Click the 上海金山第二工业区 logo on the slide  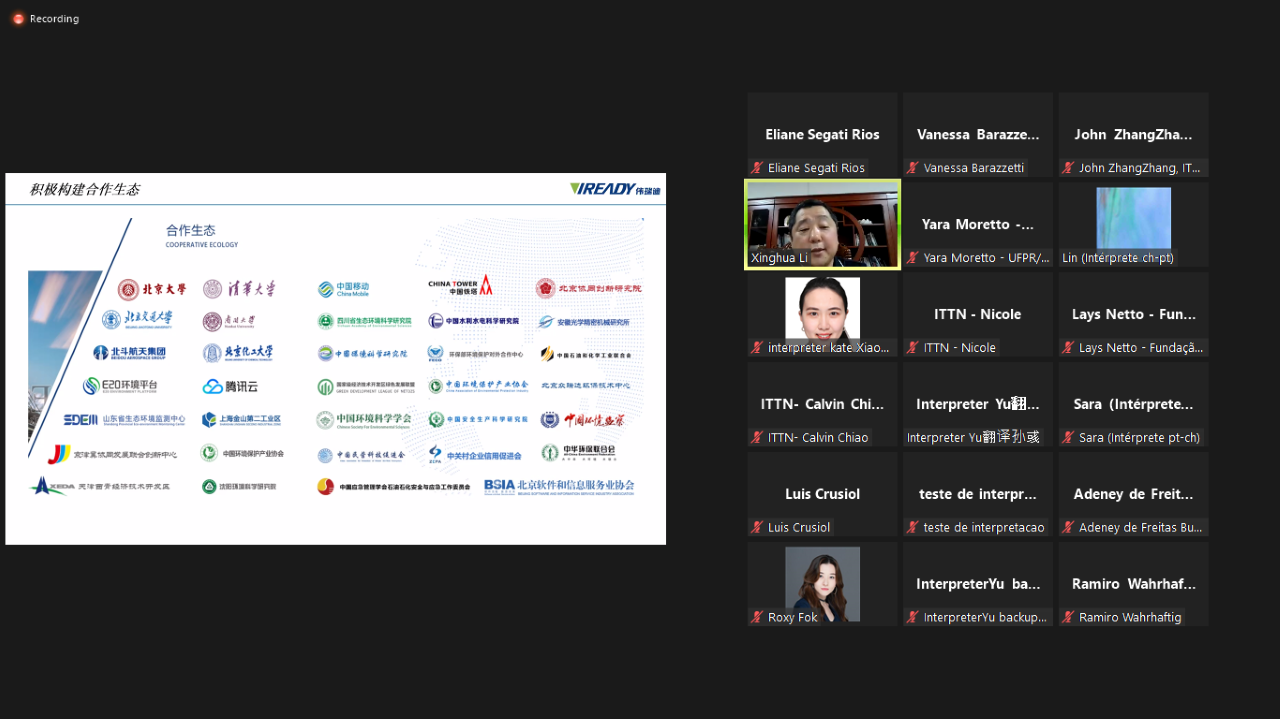click(x=241, y=420)
